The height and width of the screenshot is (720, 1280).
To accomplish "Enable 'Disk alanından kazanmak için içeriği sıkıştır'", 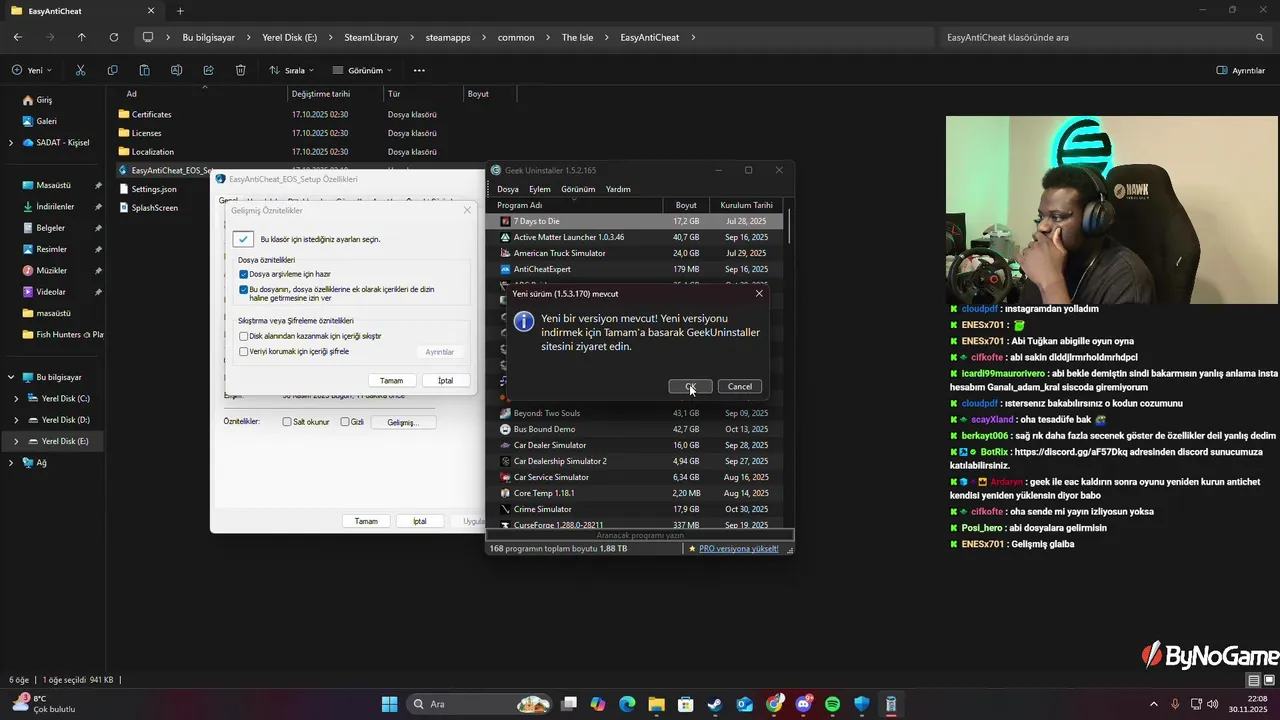I will [244, 336].
